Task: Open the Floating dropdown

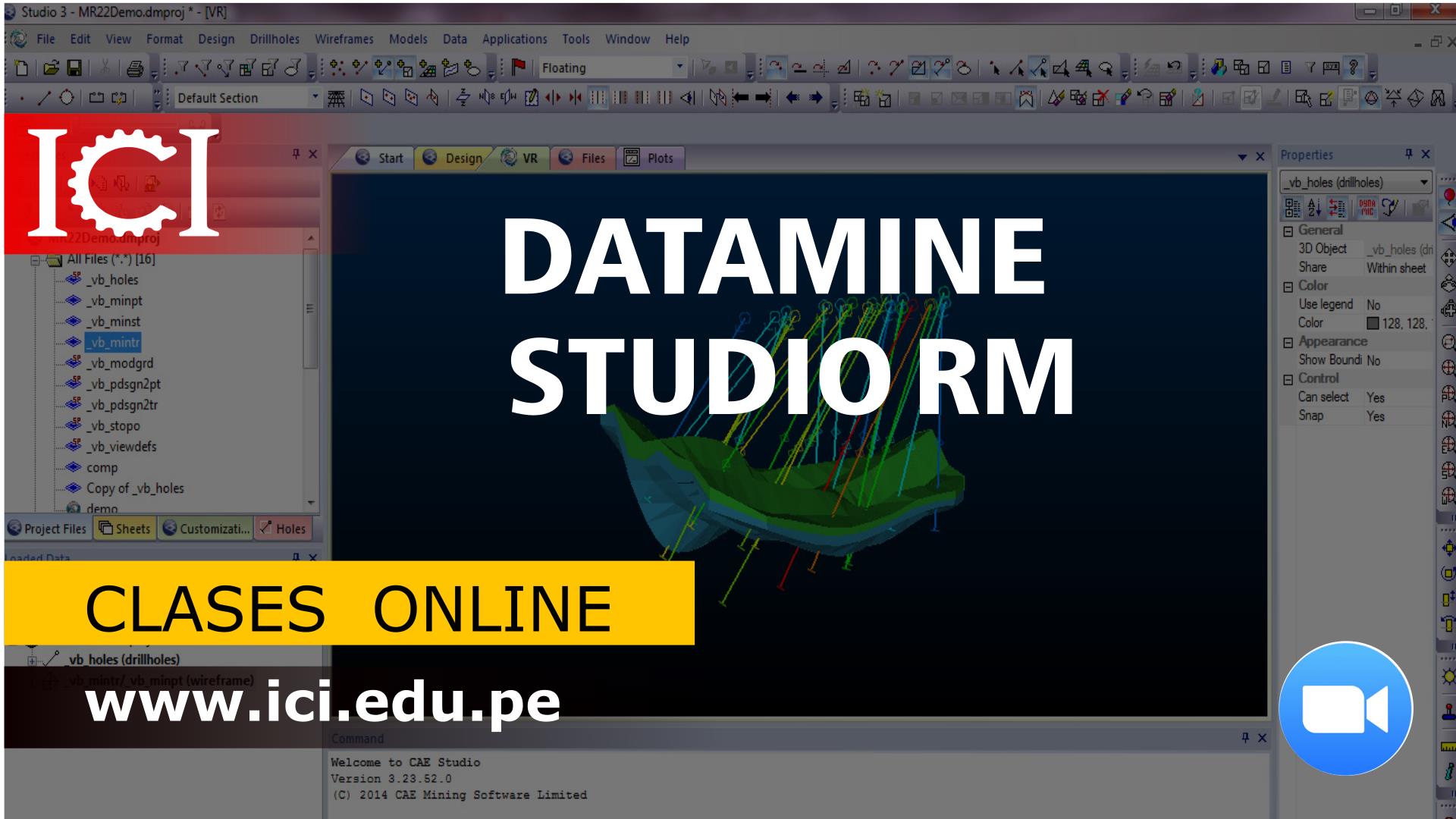Action: (679, 67)
